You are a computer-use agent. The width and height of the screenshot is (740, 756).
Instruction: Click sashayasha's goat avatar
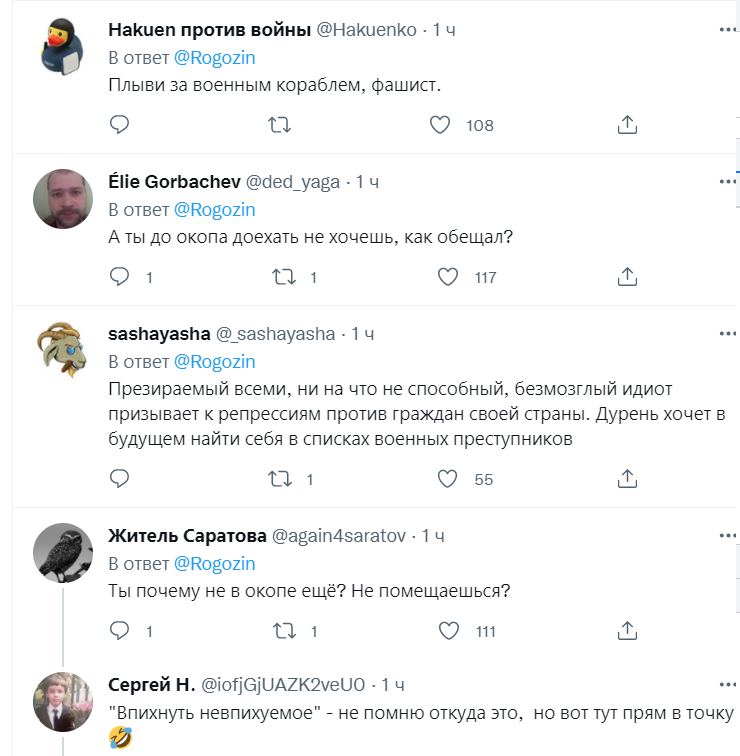64,351
